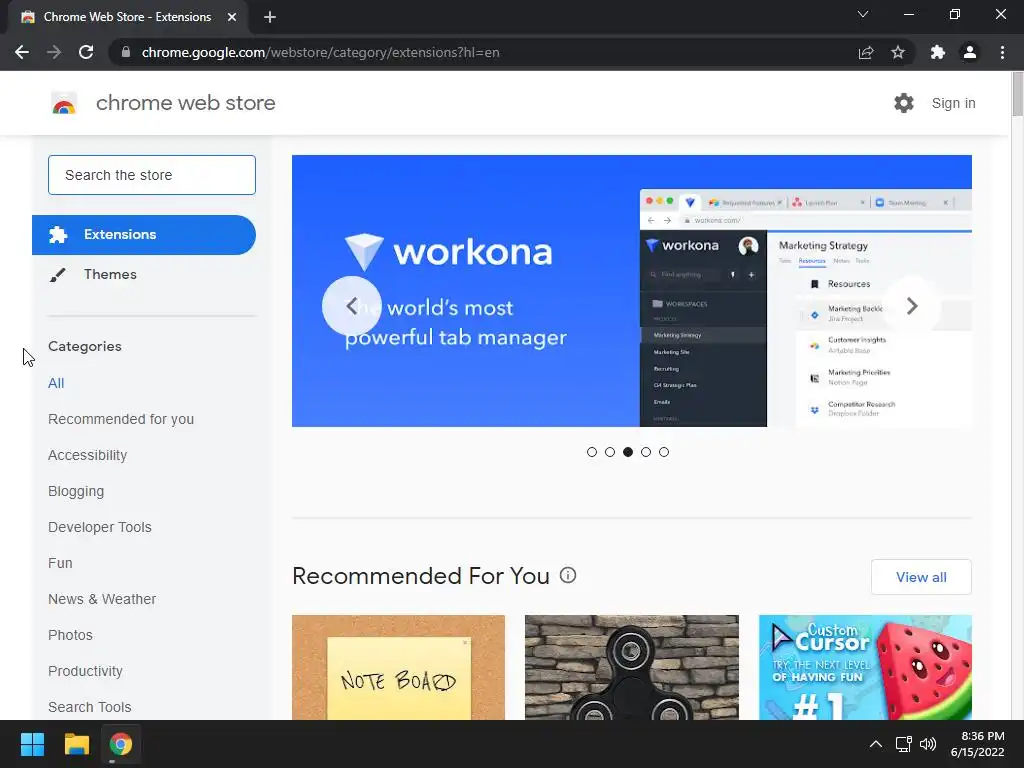This screenshot has height=768, width=1024.
Task: Show hidden tray icons chevron
Action: click(x=876, y=744)
